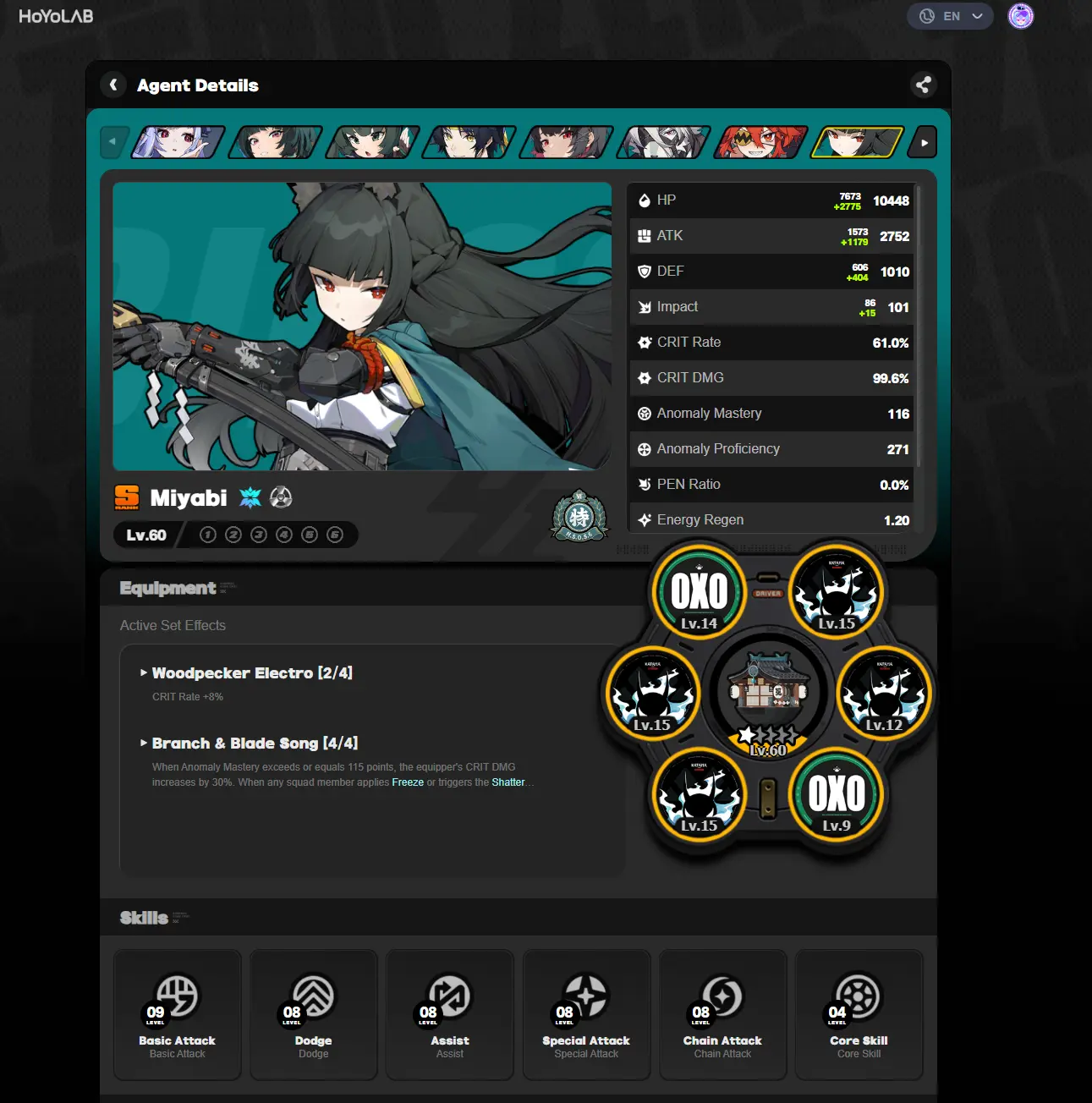This screenshot has height=1103, width=1092.
Task: Click the ATK stat icon
Action: [645, 236]
